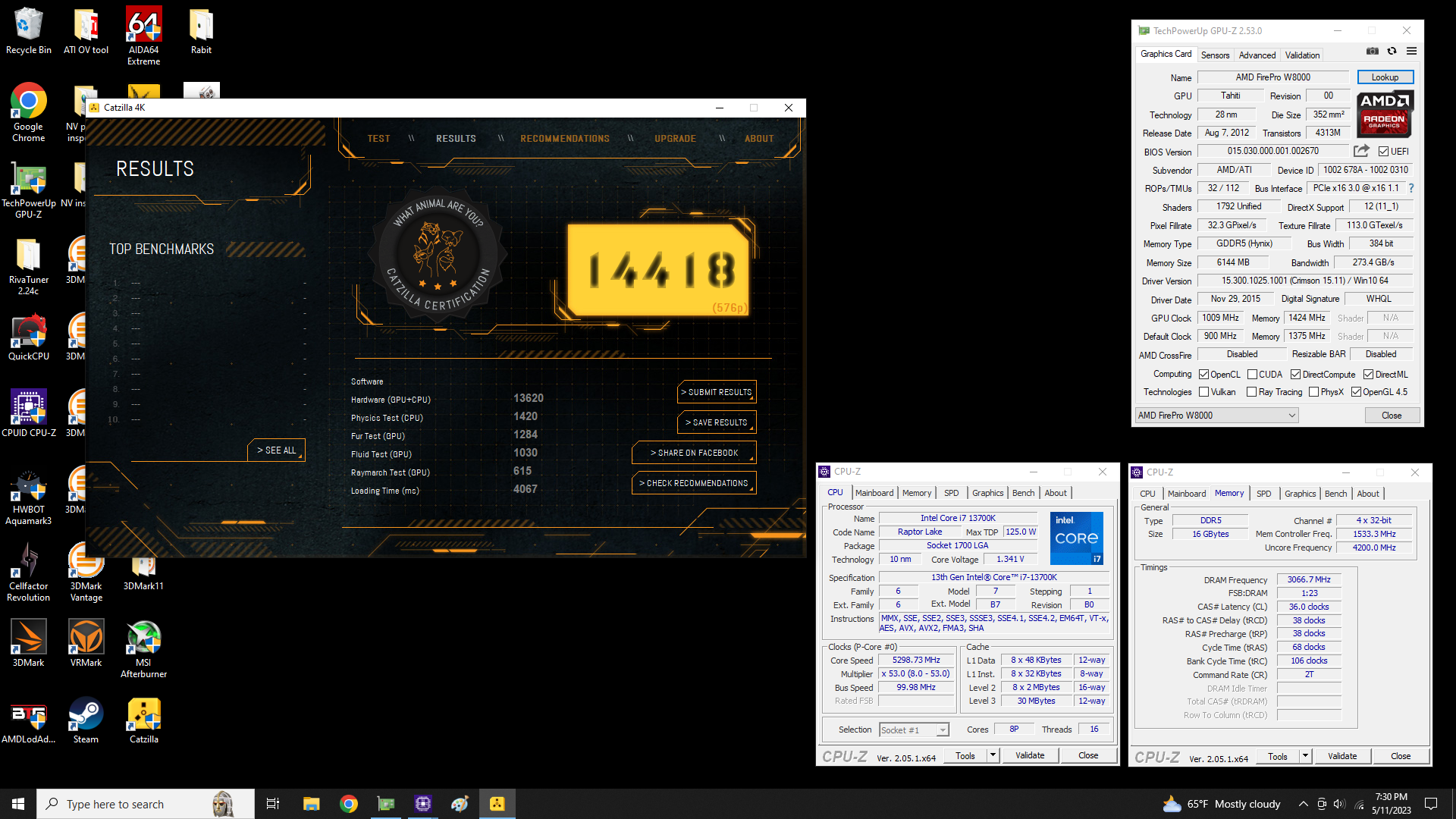Toggle the OpenCL checkbox
1456x819 pixels.
(1203, 374)
